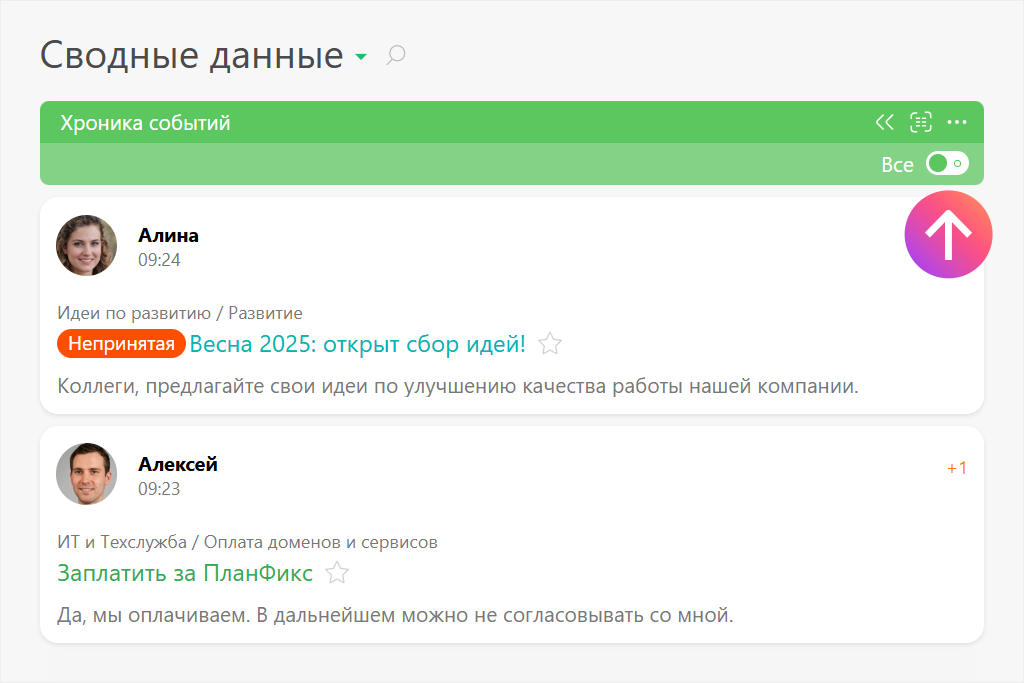Click the Хроника событий panel title
This screenshot has width=1024, height=683.
[x=145, y=123]
